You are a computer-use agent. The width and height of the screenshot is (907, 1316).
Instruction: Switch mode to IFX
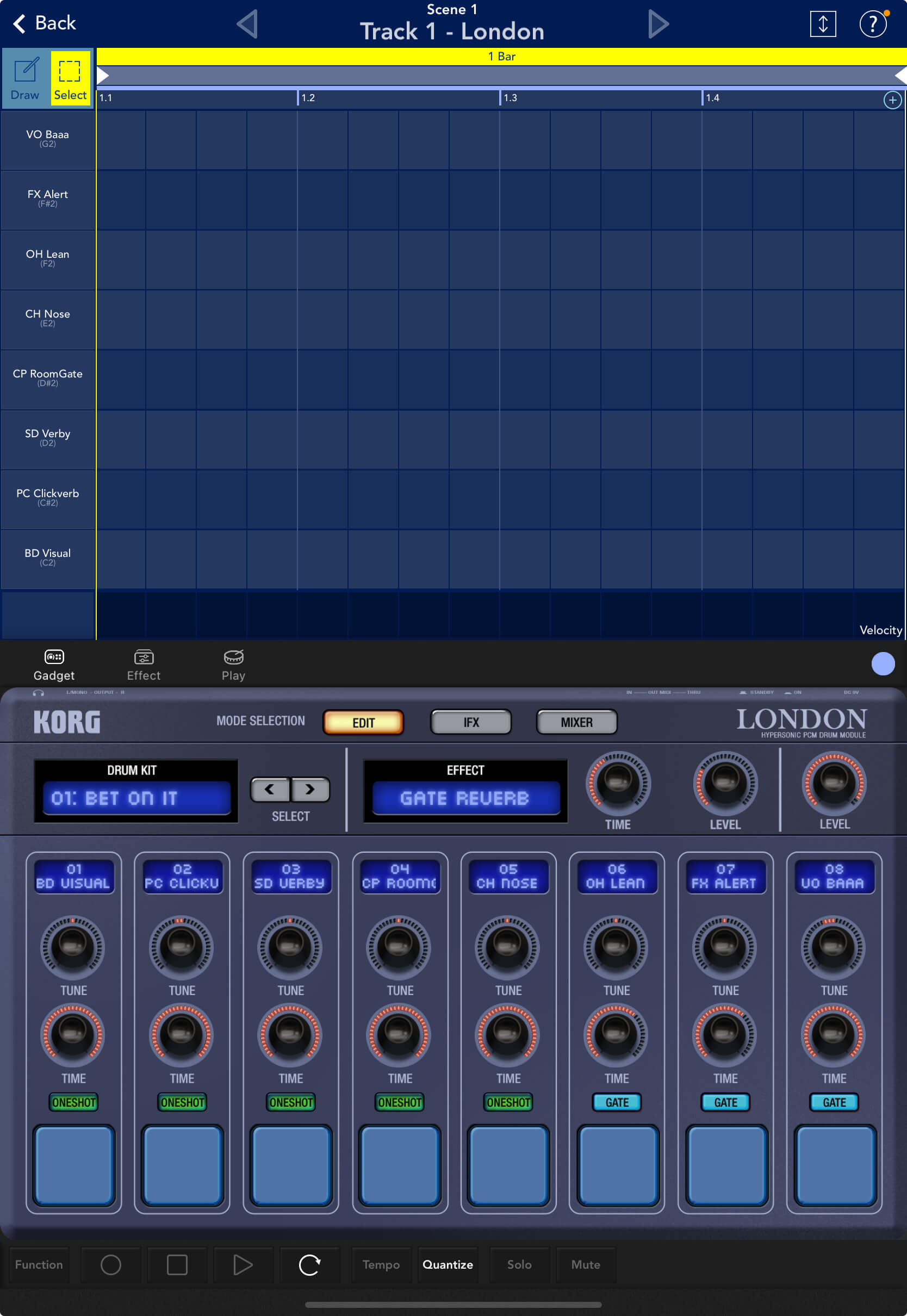point(470,722)
